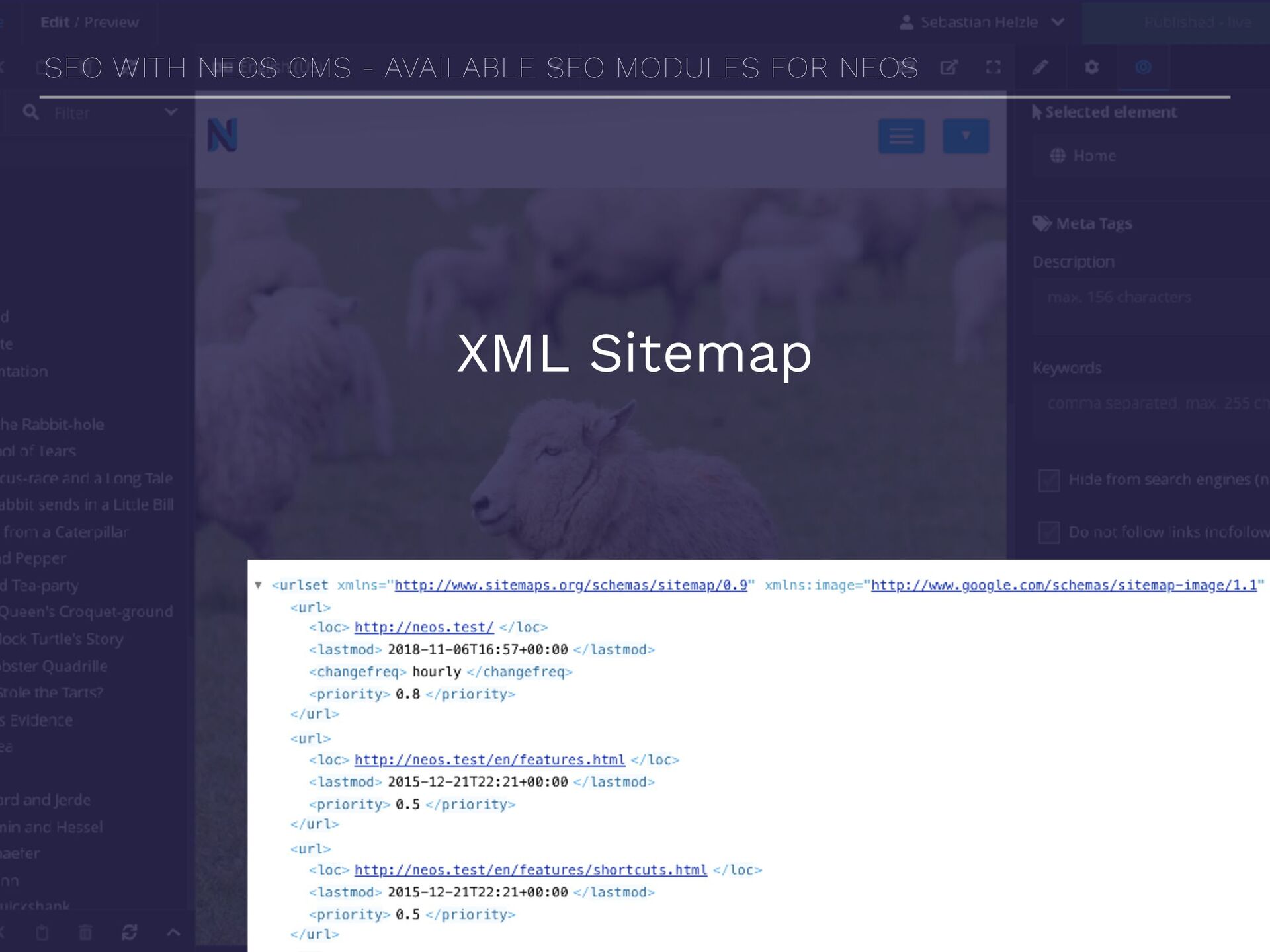Collapse the urlset XML disclosure triangle
The width and height of the screenshot is (1270, 952).
[259, 585]
